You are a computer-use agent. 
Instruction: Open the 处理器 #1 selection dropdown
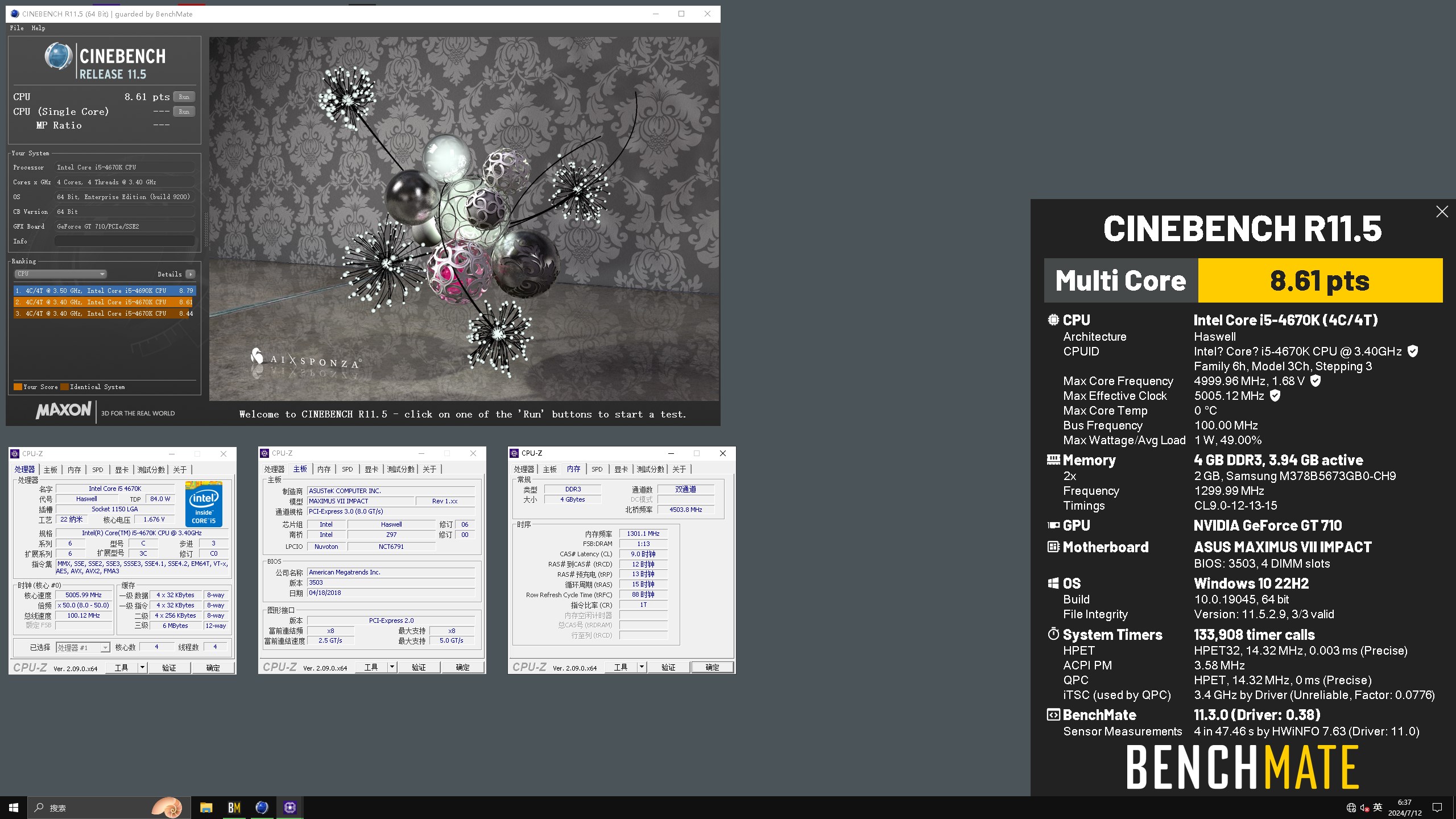coord(83,648)
